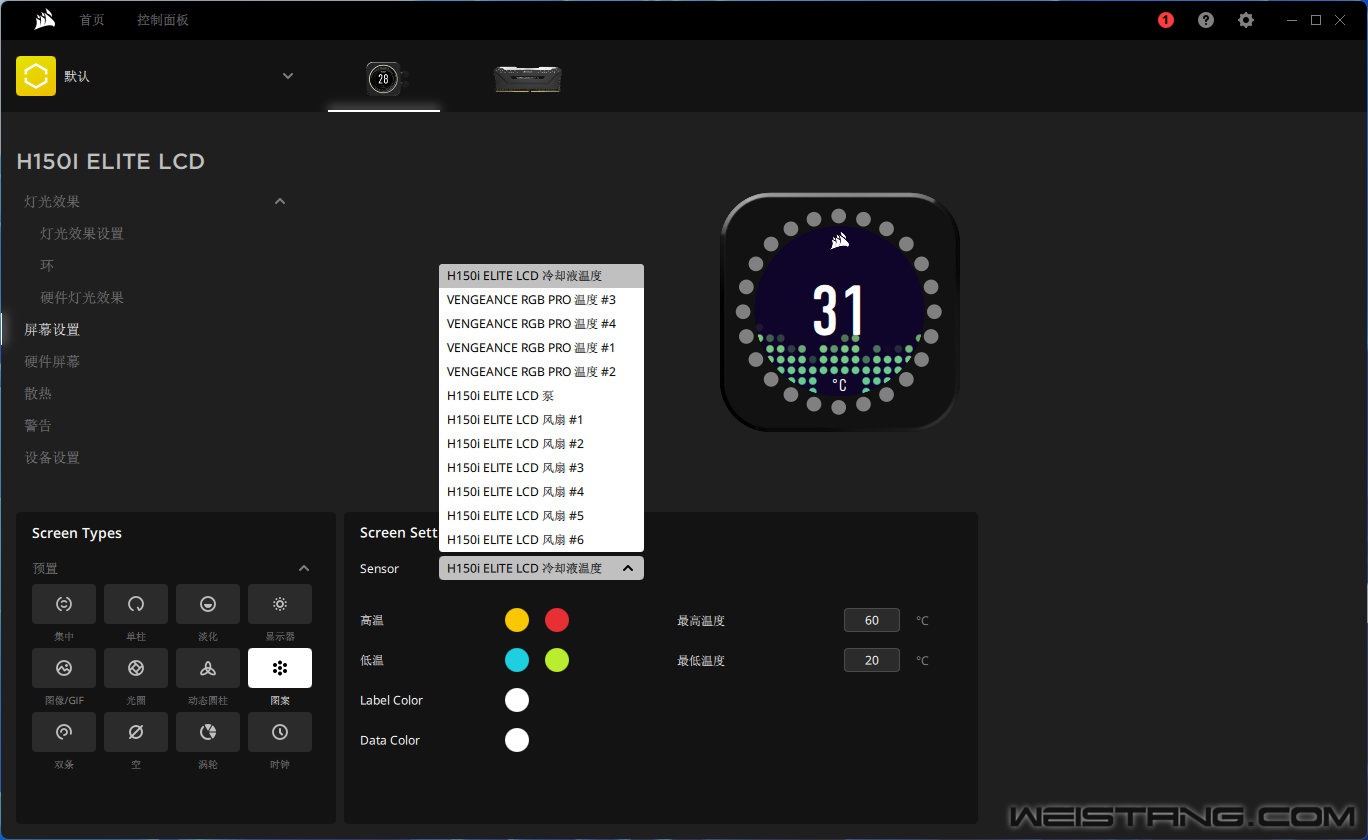Open the 控制面板 dashboard tab
This screenshot has height=840, width=1368.
click(163, 20)
